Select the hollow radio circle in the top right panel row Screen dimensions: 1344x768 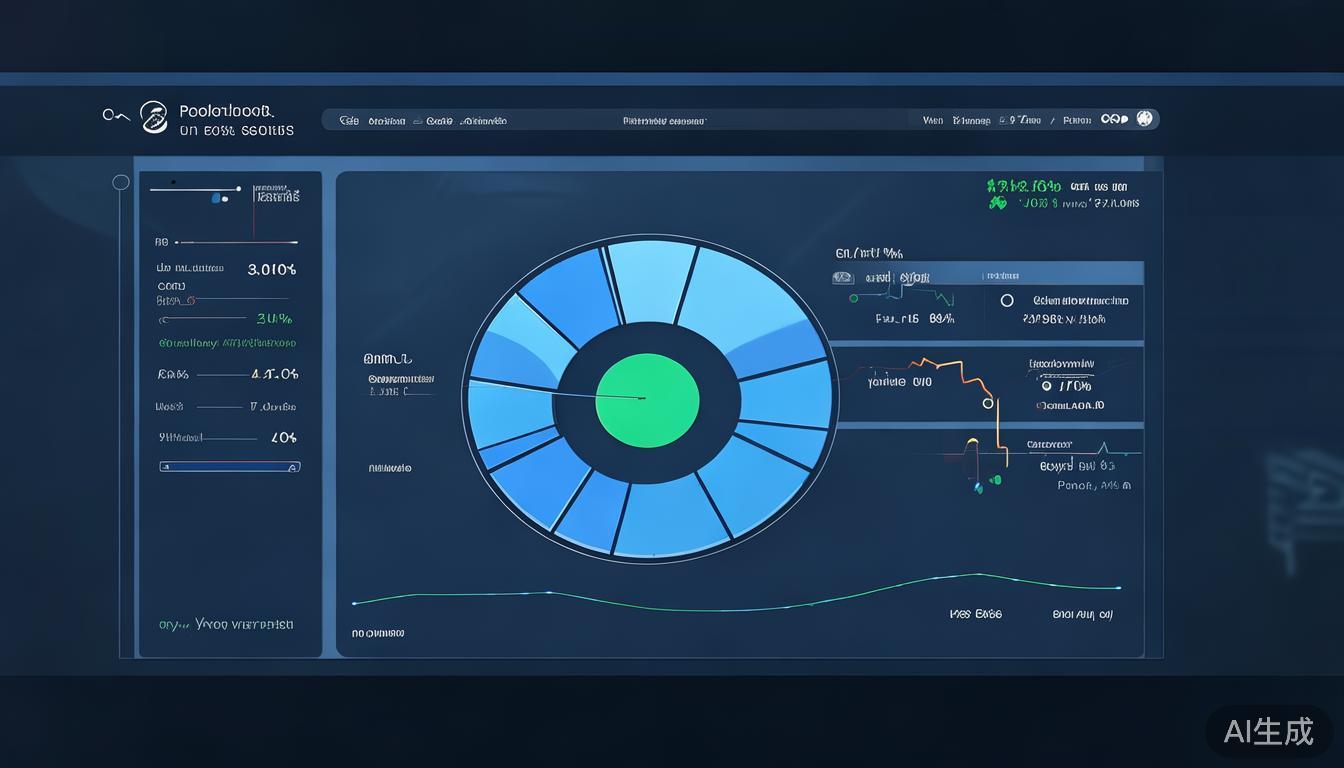tap(1007, 300)
